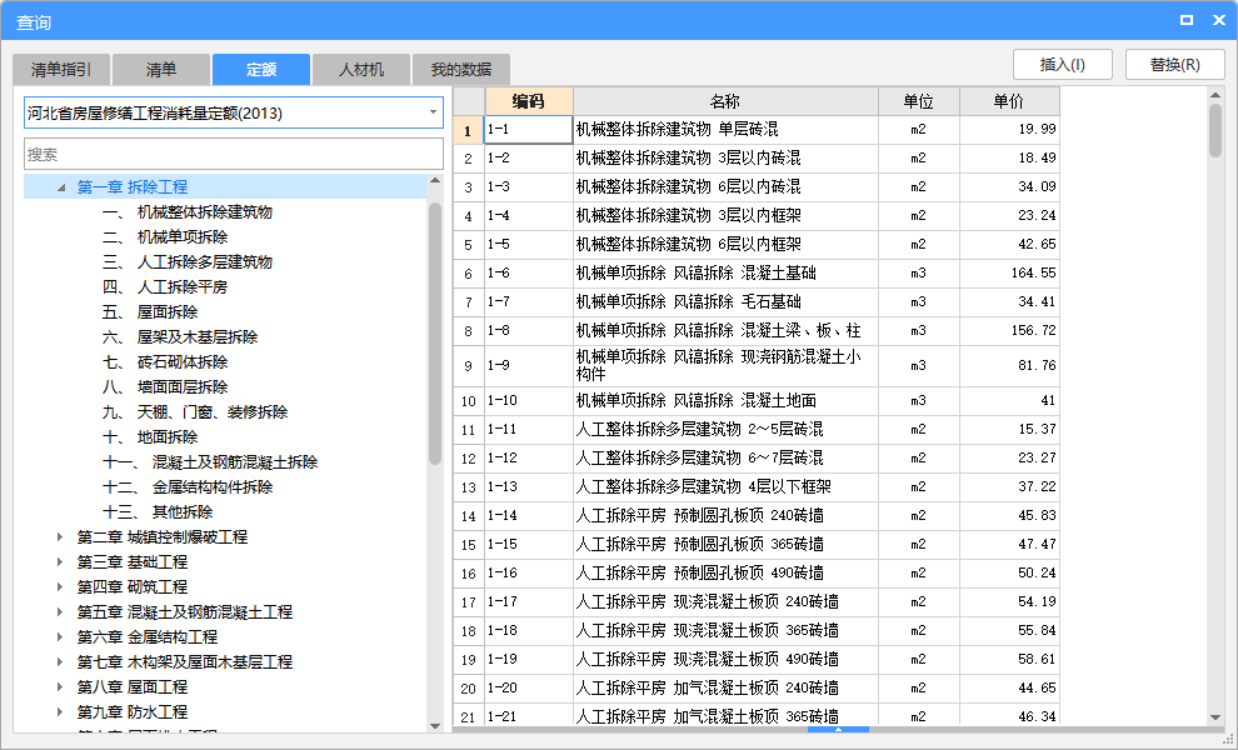Click the 编码 column header
1238x750 pixels.
coord(529,101)
